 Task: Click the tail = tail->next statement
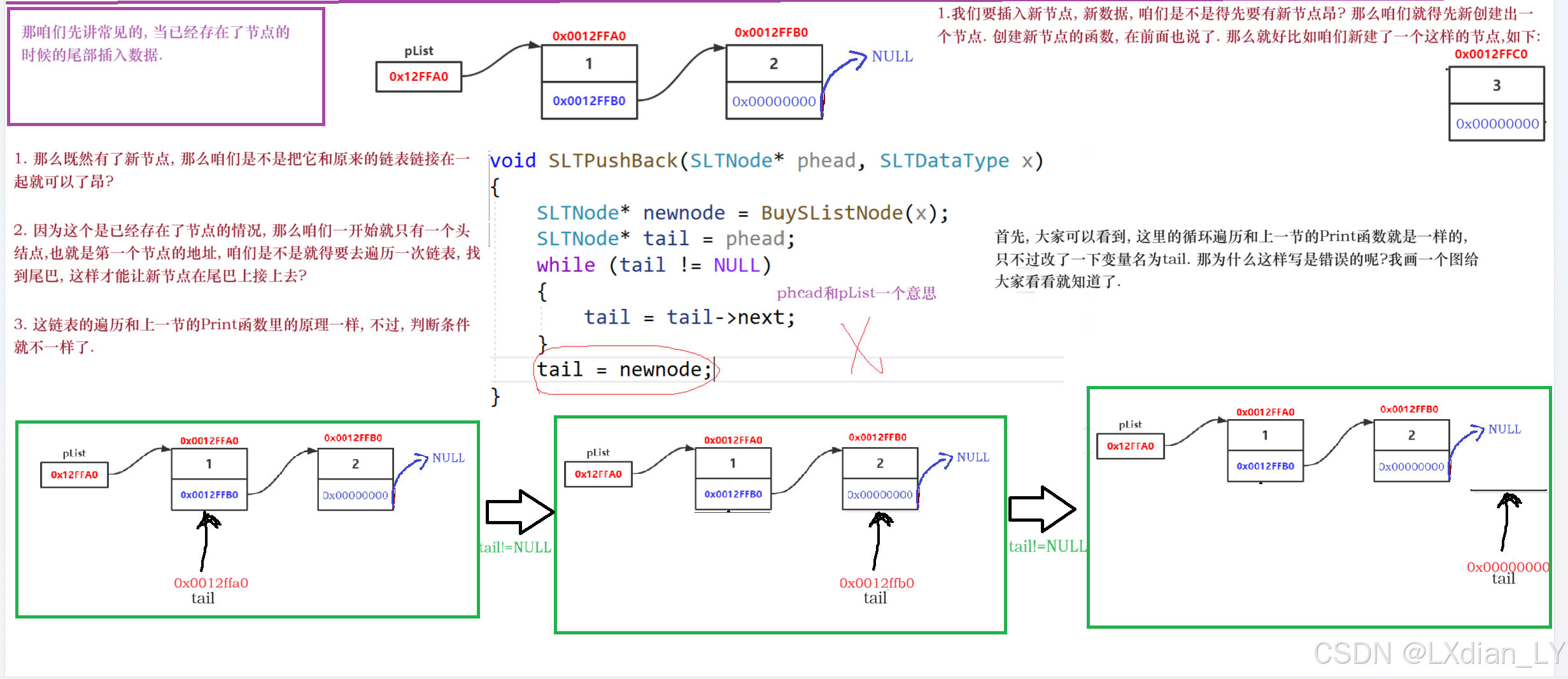pos(689,317)
